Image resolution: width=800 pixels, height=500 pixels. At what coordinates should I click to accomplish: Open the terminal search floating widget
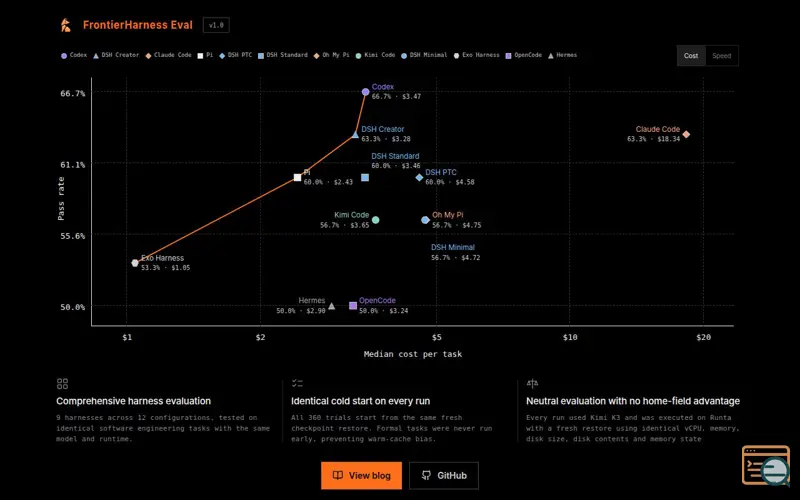point(765,465)
